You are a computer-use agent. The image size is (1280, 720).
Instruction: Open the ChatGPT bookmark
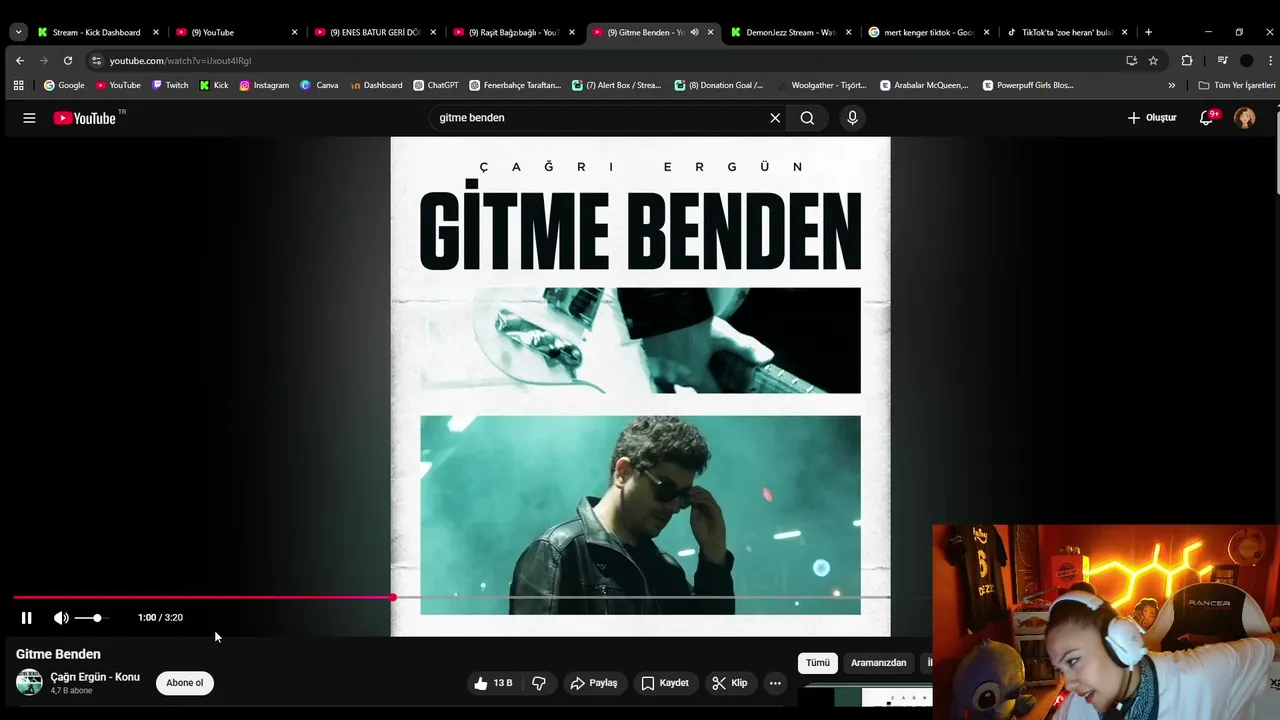pyautogui.click(x=436, y=85)
